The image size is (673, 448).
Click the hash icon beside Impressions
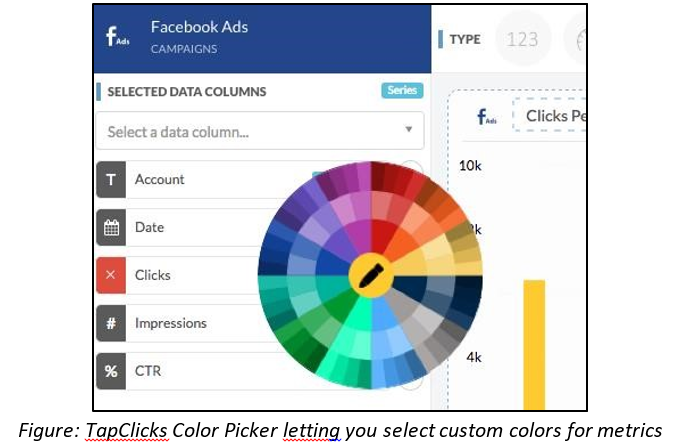111,323
